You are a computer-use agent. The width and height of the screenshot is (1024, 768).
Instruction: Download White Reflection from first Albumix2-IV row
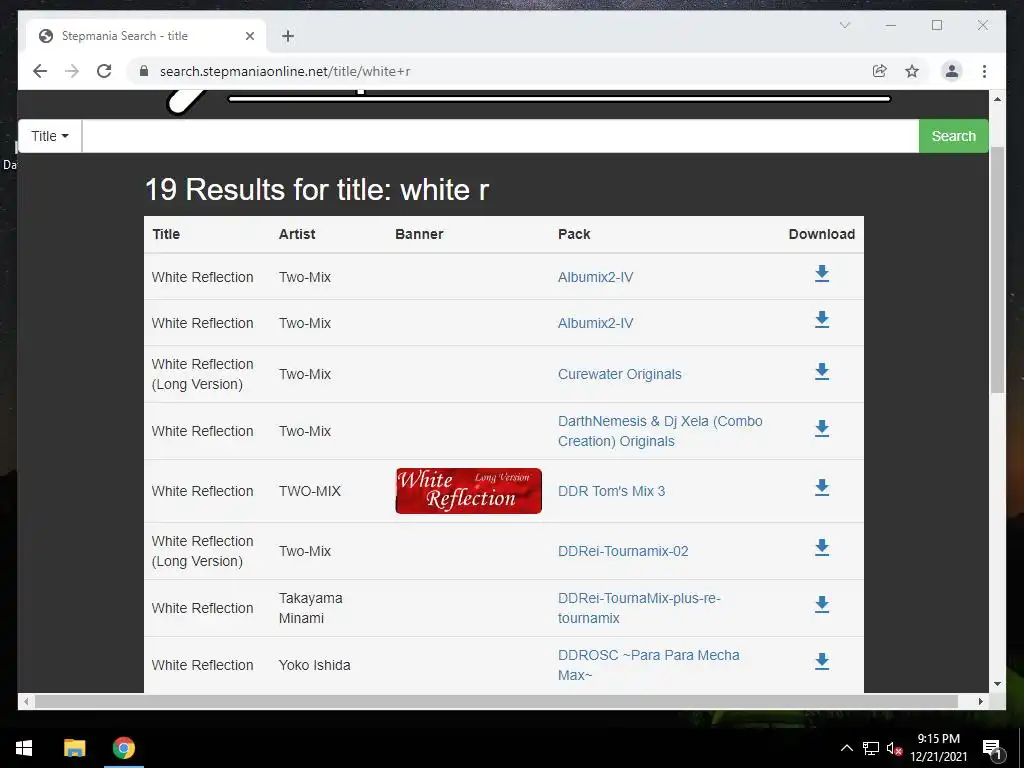pyautogui.click(x=822, y=274)
